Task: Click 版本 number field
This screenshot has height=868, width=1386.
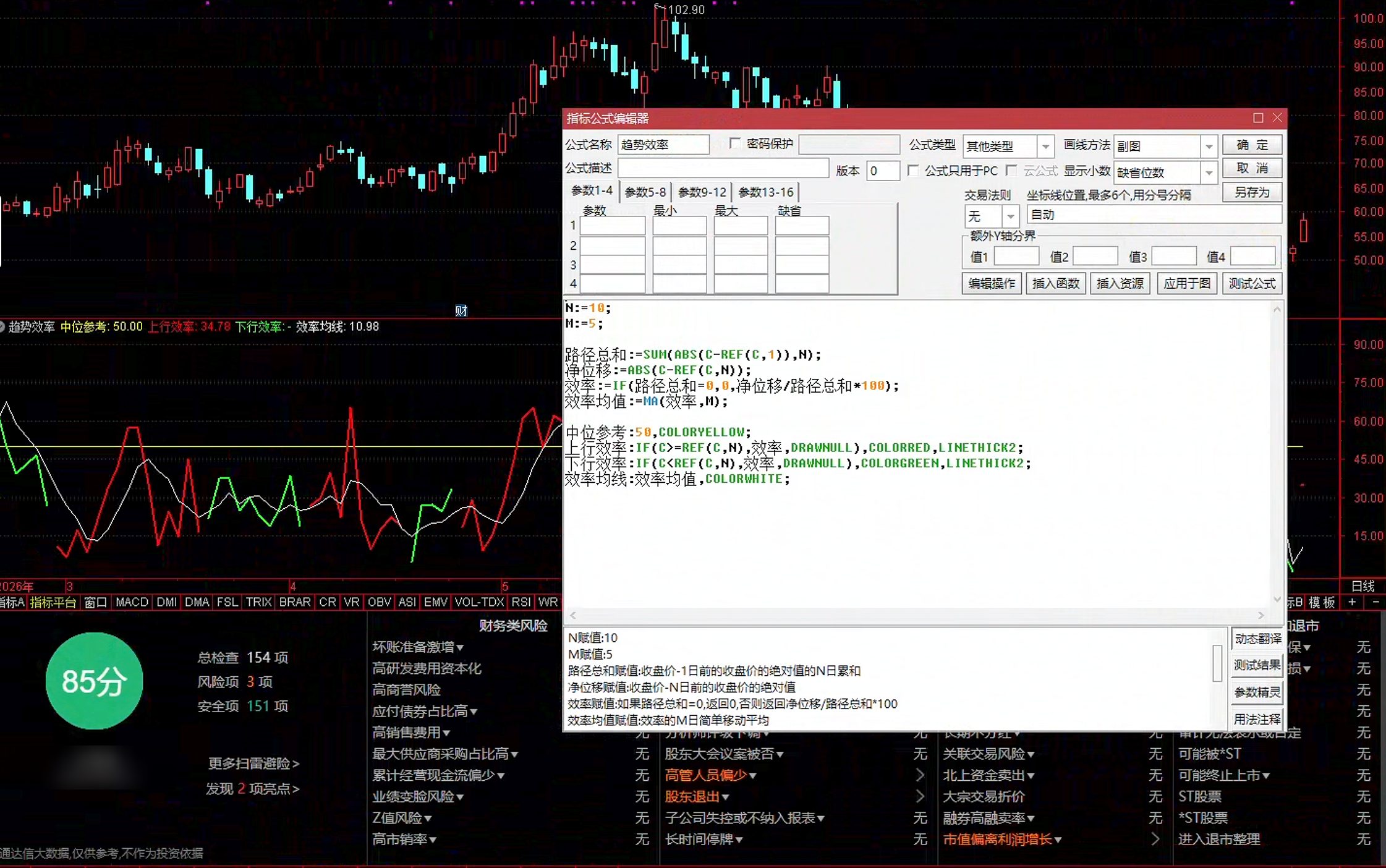Action: pyautogui.click(x=883, y=171)
